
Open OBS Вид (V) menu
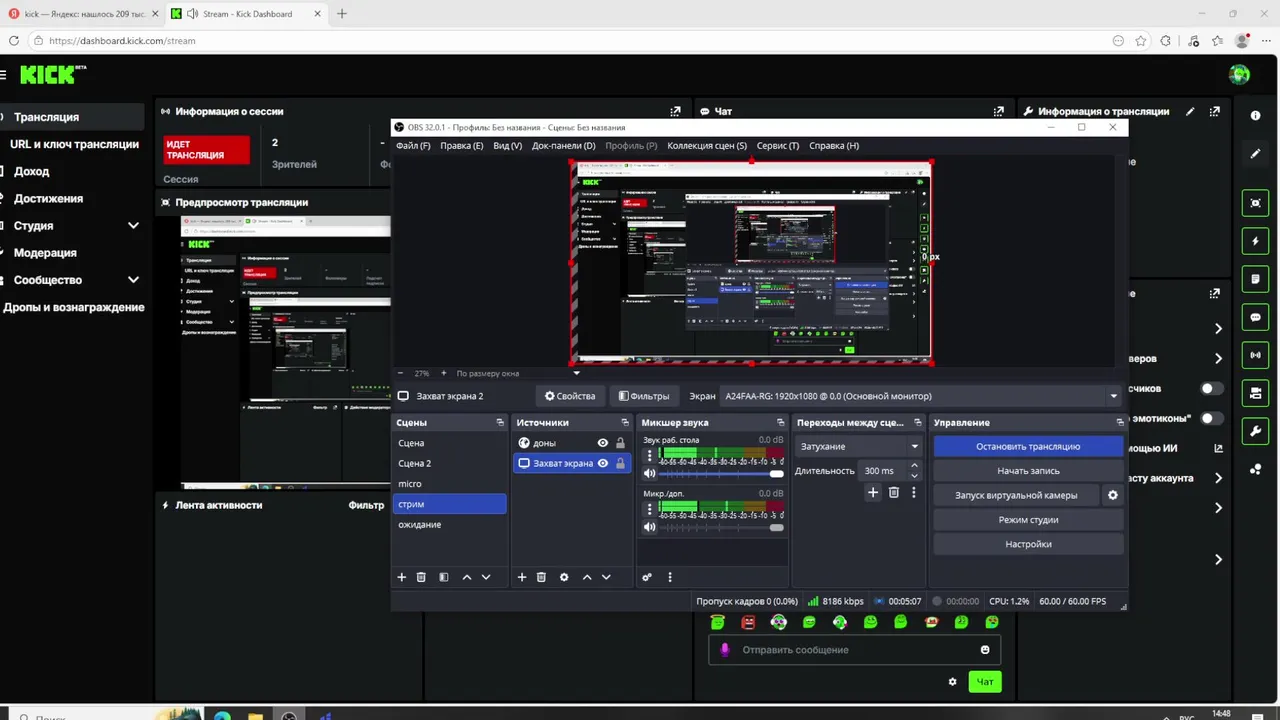(x=508, y=146)
